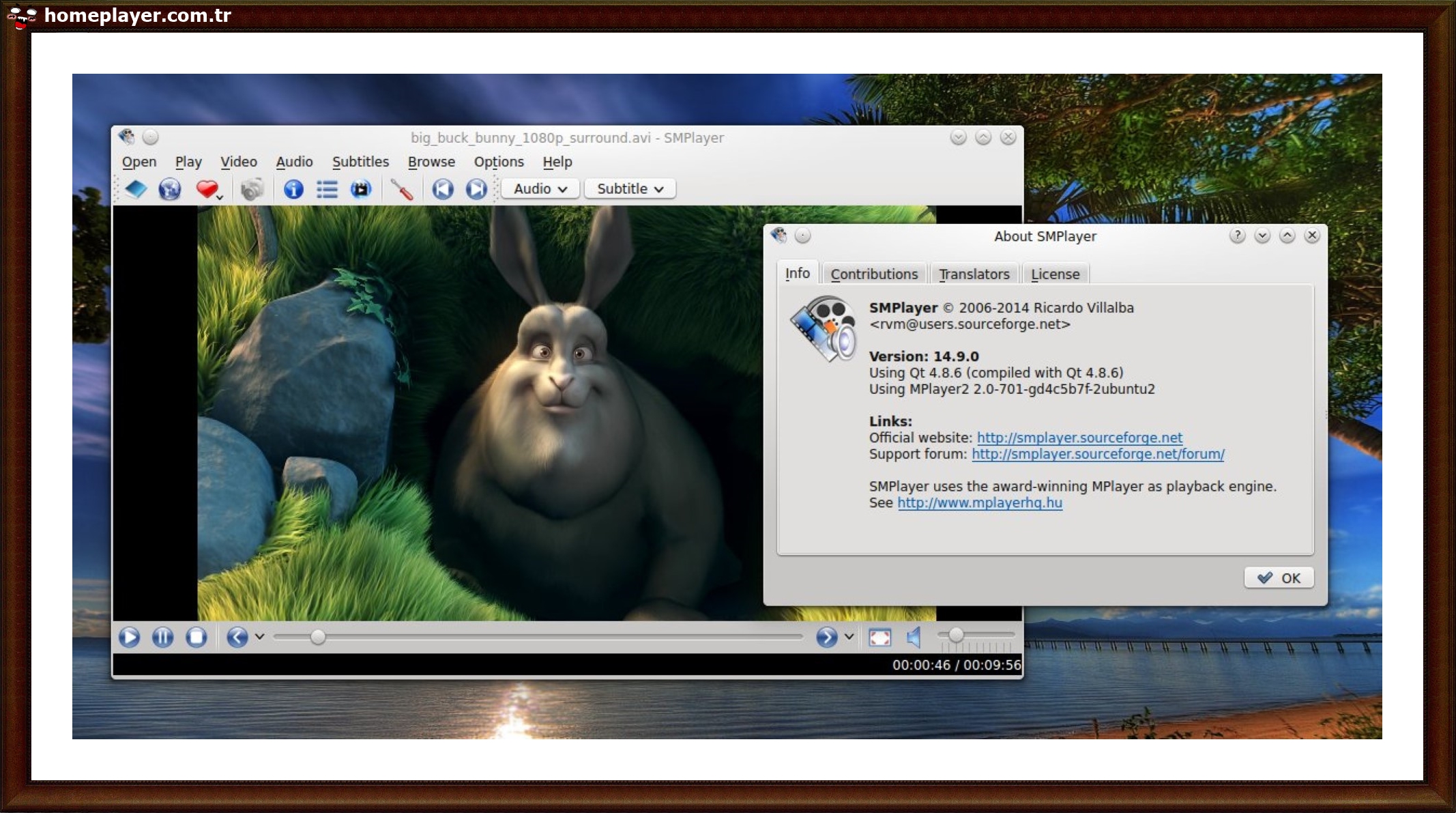The height and width of the screenshot is (813, 1456).
Task: Mute the audio with the speaker icon
Action: (x=912, y=637)
